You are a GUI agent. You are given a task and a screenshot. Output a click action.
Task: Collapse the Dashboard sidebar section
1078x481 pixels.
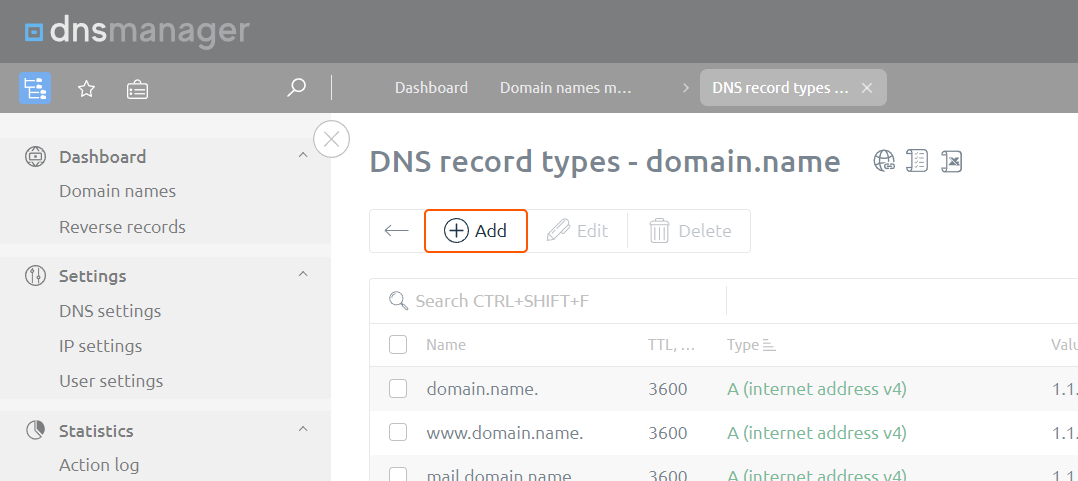[302, 155]
